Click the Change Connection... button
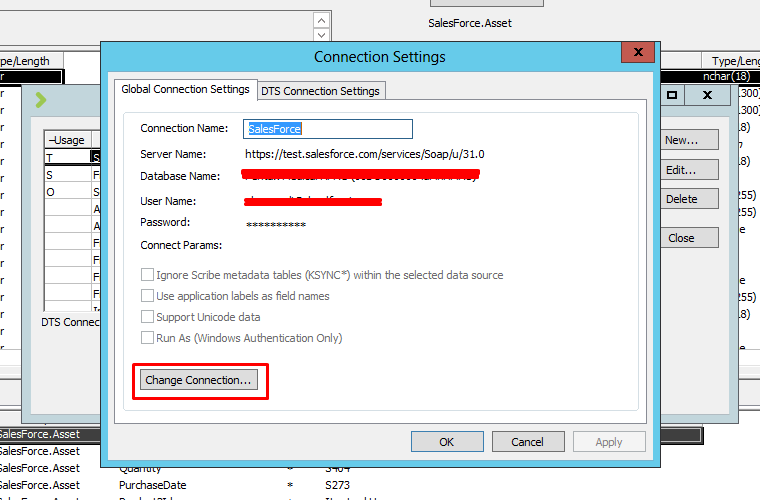 pyautogui.click(x=199, y=380)
